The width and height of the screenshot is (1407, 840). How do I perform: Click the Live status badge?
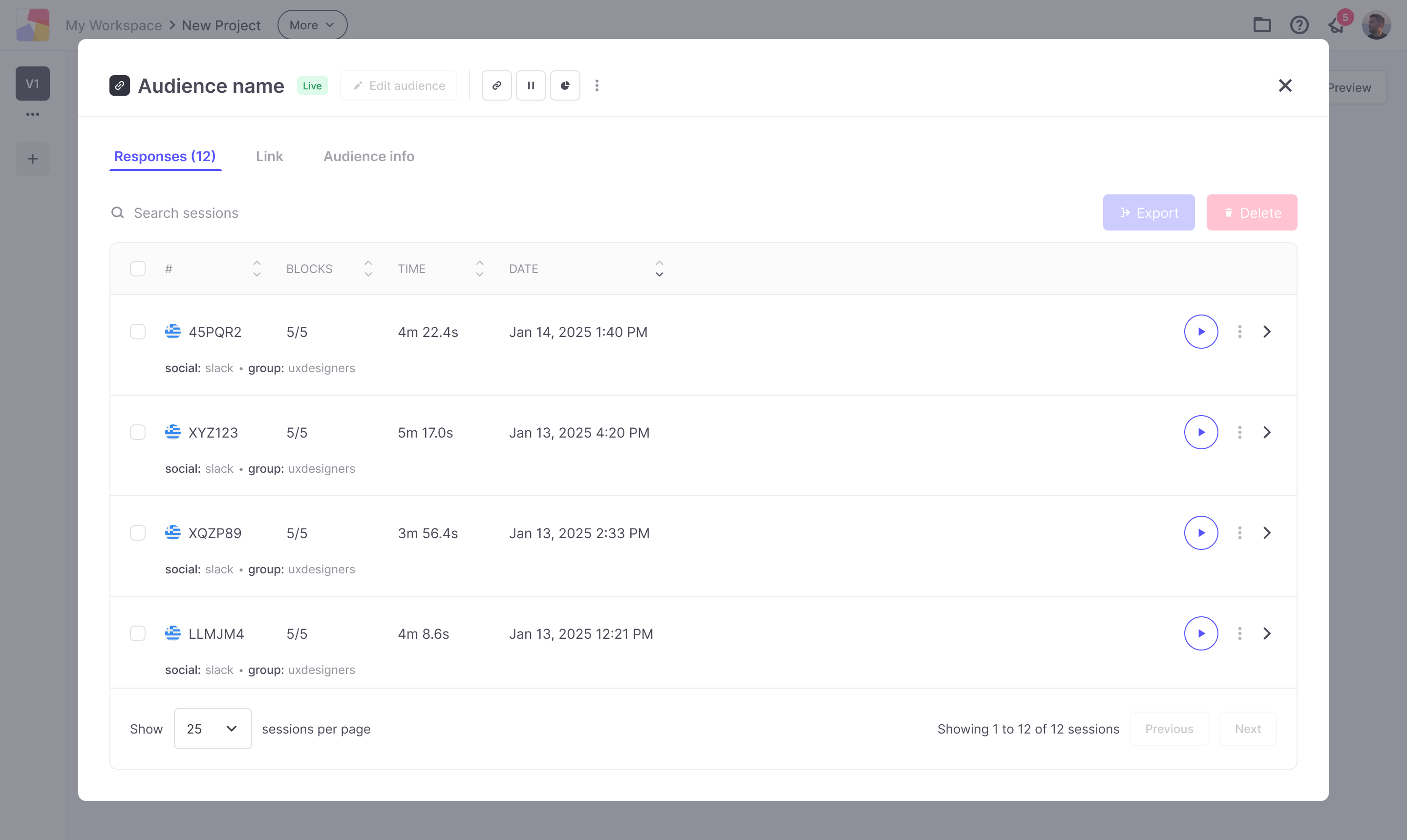point(313,86)
